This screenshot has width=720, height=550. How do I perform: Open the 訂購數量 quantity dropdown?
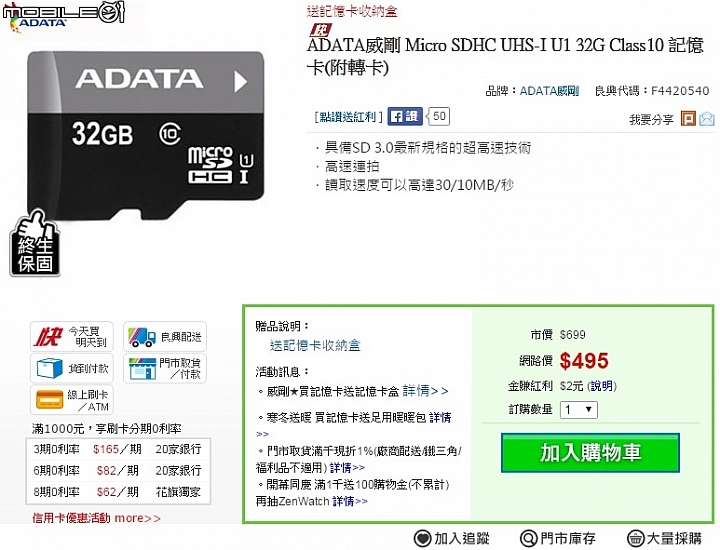click(x=579, y=410)
